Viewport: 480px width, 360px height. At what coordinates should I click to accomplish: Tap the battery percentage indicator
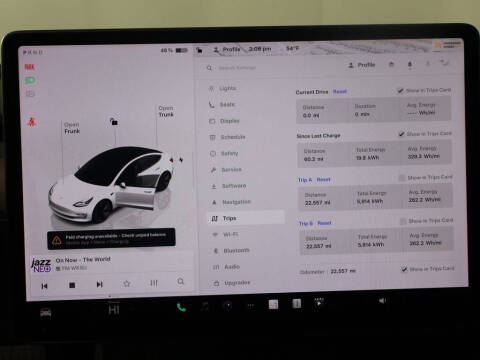[x=174, y=50]
